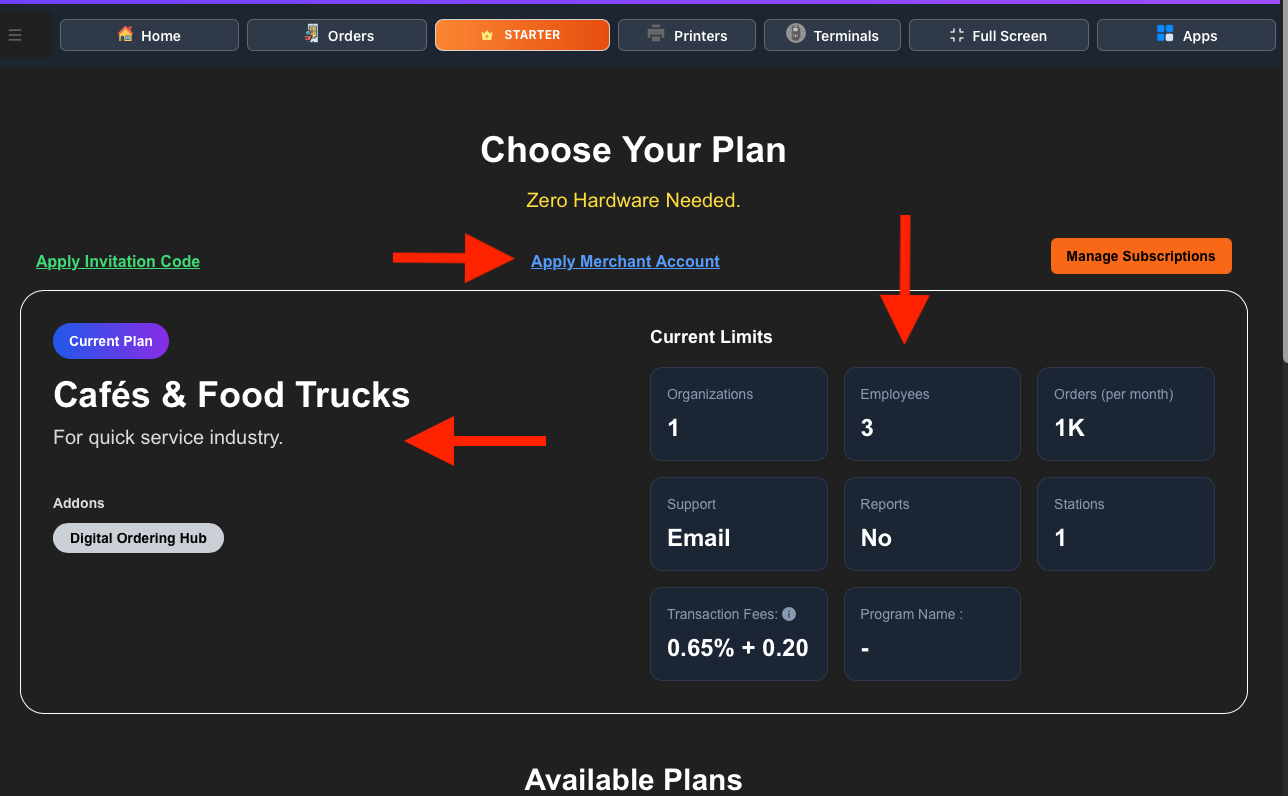
Task: Click the Apply Merchant Account link
Action: (x=625, y=261)
